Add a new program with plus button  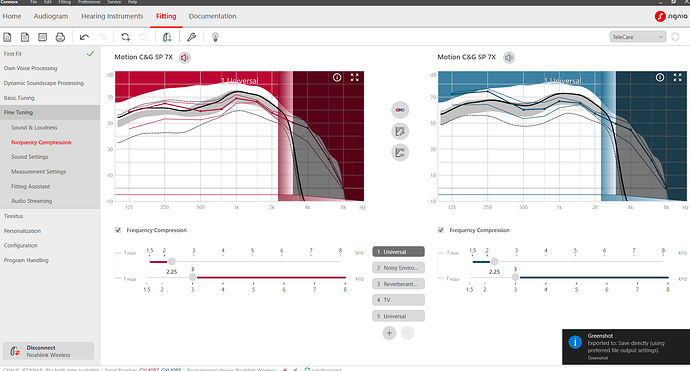tap(389, 333)
